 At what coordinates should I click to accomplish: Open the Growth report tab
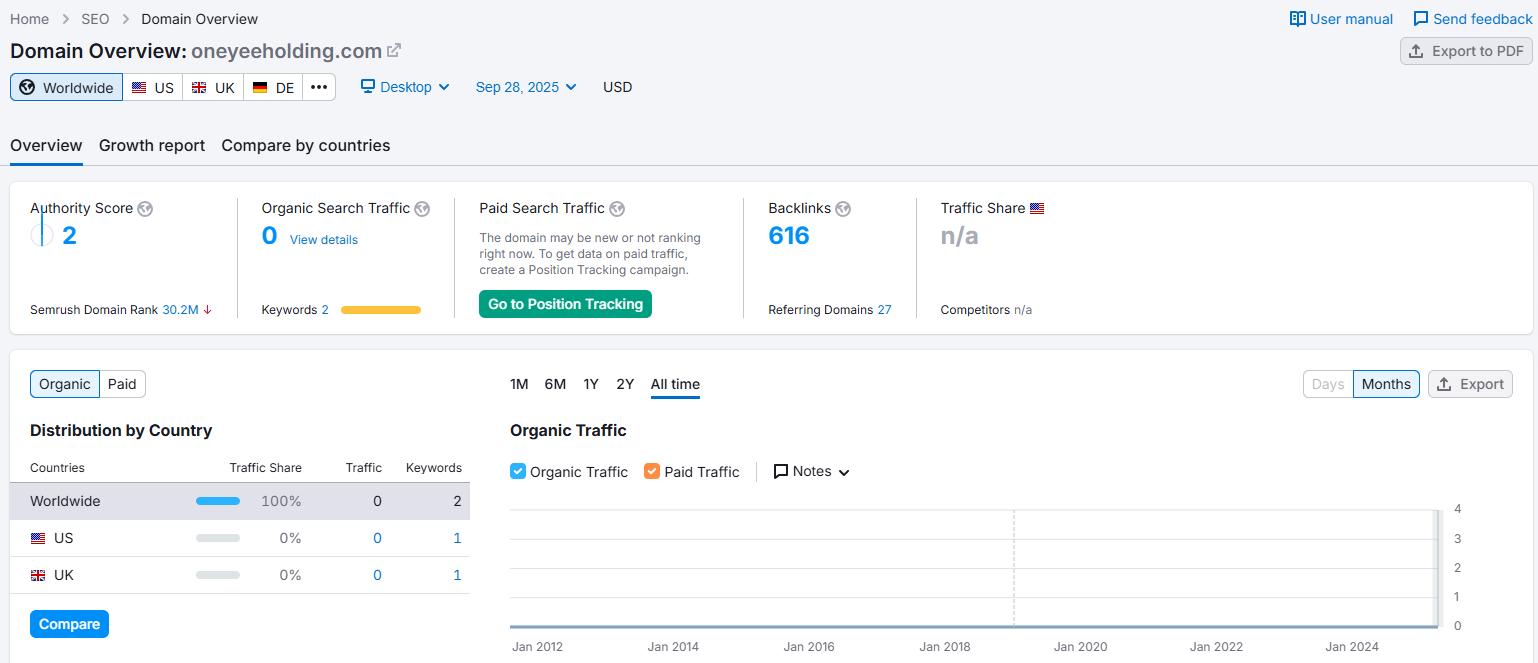pyautogui.click(x=152, y=145)
